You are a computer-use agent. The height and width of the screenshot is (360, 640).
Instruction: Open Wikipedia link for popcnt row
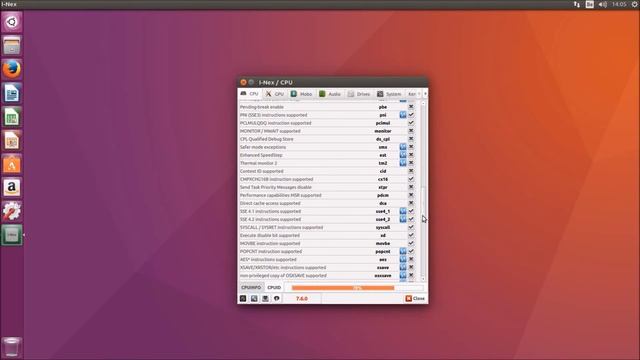click(x=402, y=251)
